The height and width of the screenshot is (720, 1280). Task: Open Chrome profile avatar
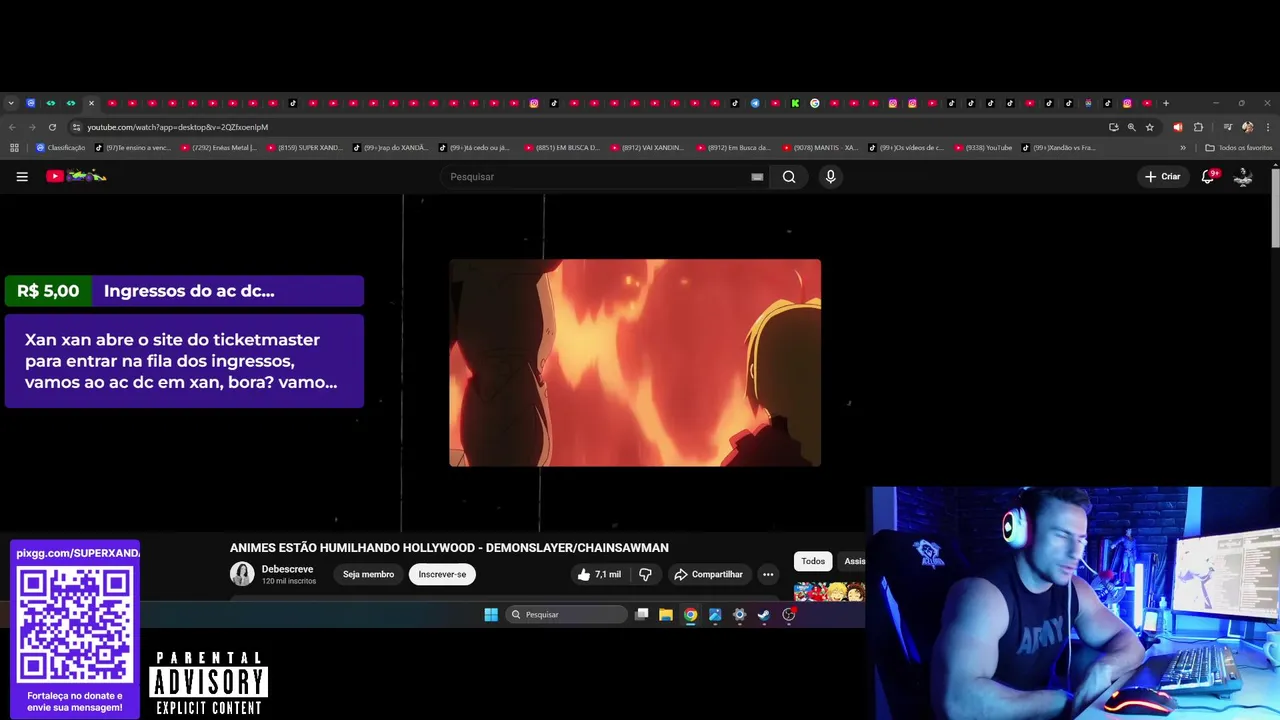tap(1247, 127)
